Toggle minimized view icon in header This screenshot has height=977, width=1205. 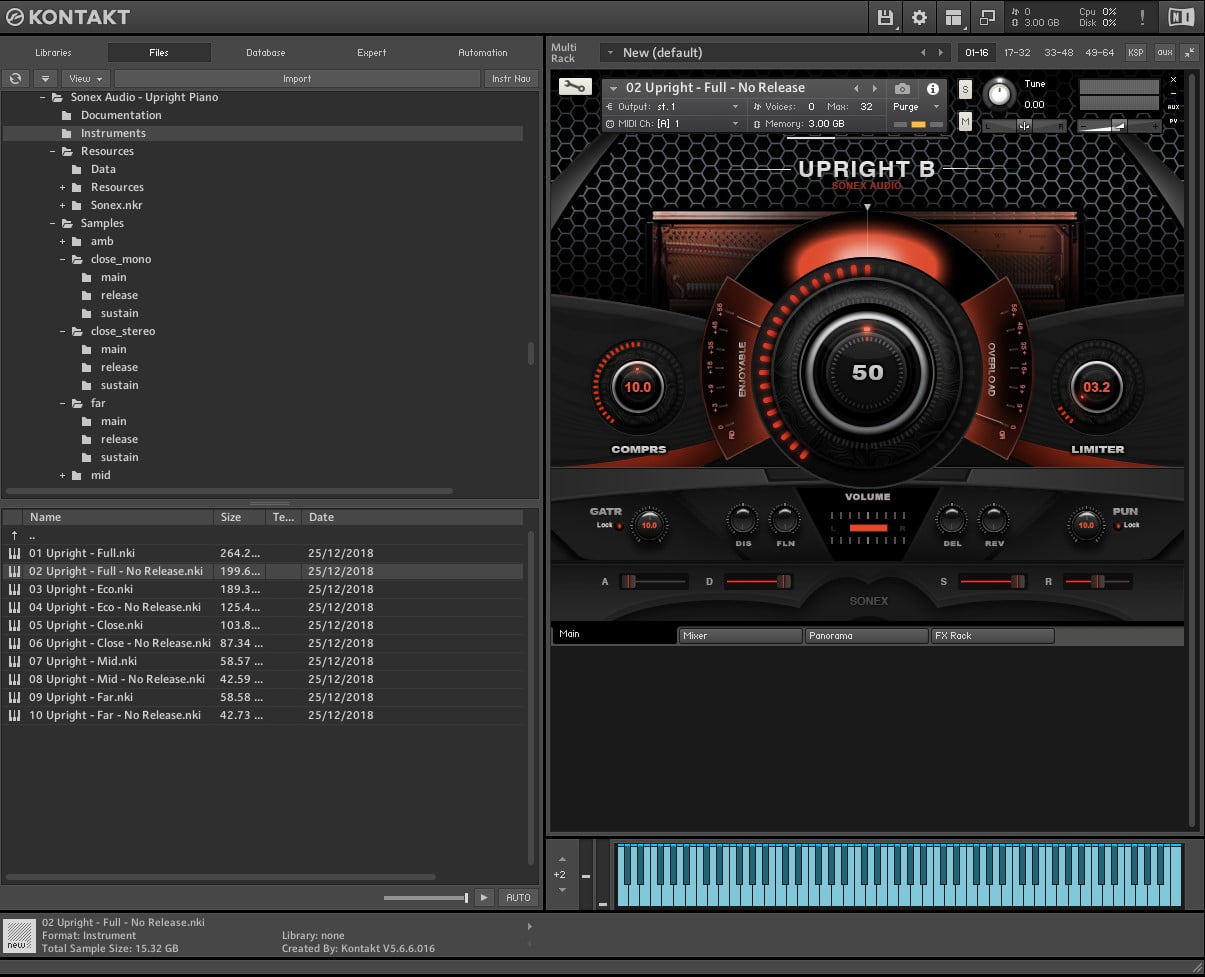987,17
